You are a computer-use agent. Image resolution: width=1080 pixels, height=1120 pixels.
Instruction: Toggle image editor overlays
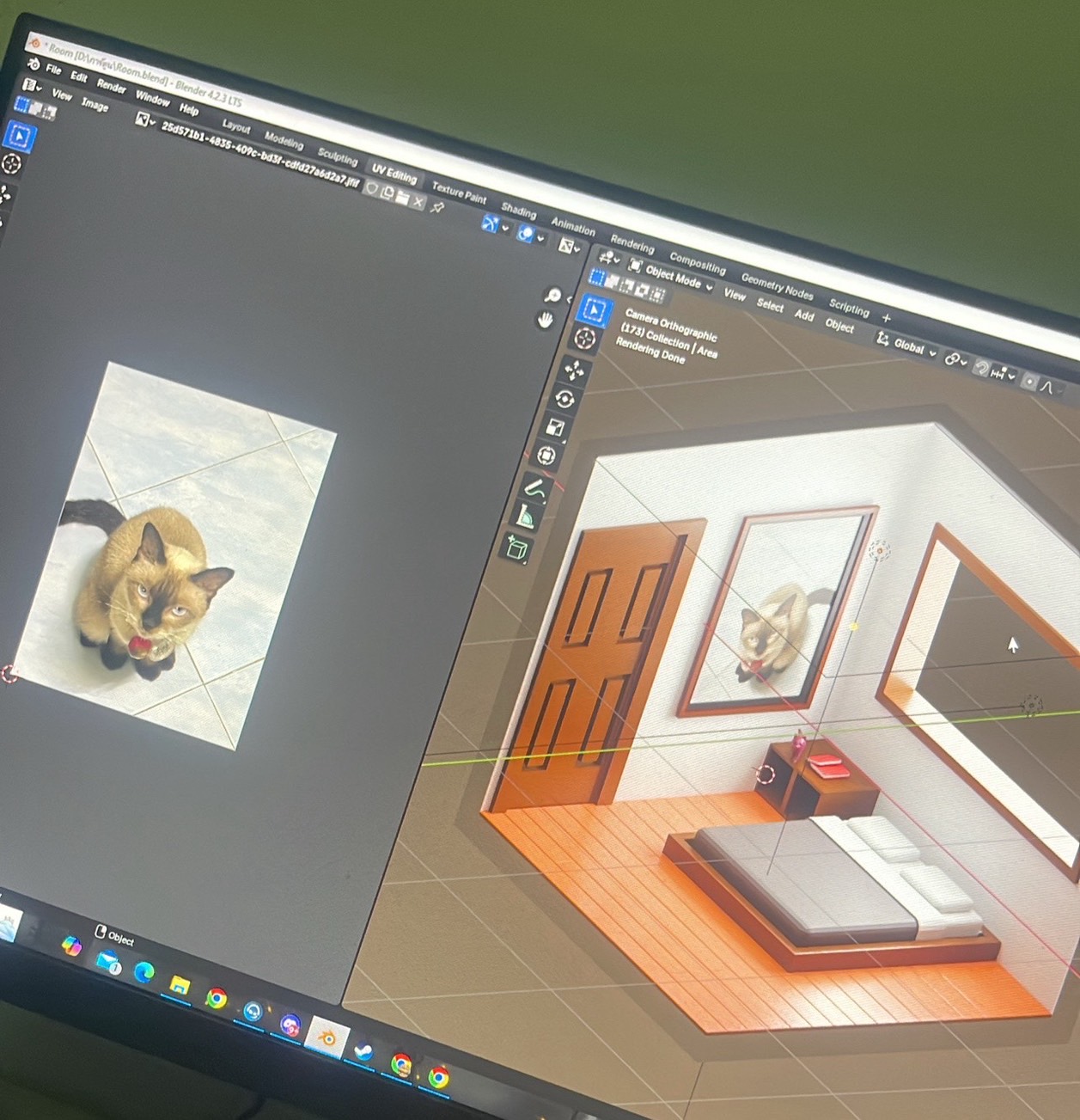click(525, 234)
